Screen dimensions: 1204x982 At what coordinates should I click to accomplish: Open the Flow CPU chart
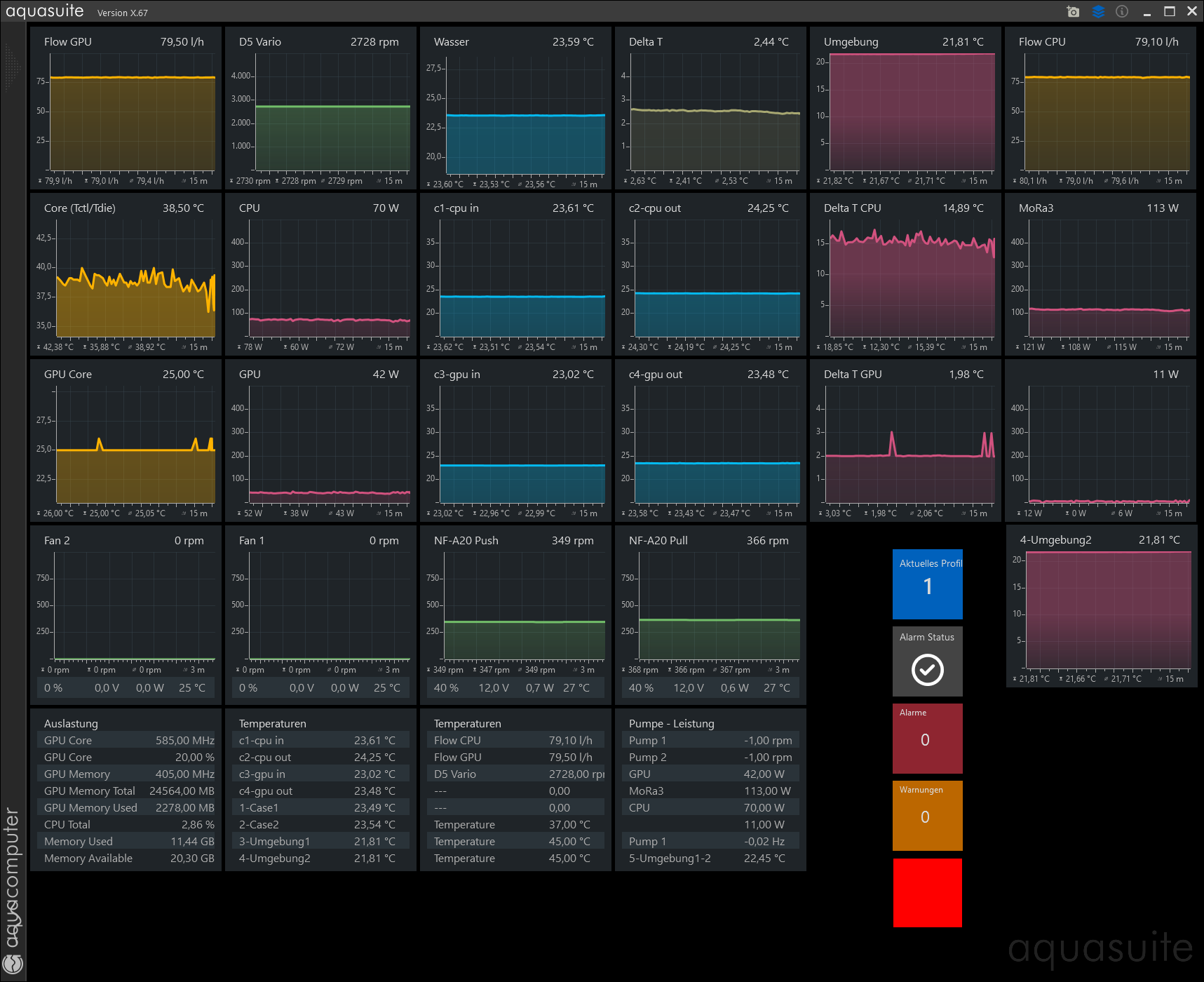click(x=1100, y=108)
